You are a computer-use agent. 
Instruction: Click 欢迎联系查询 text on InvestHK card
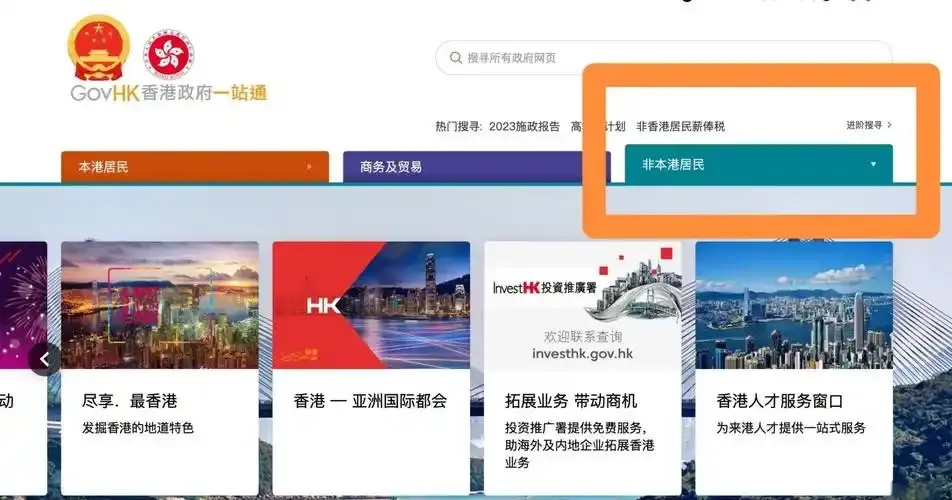pyautogui.click(x=583, y=337)
